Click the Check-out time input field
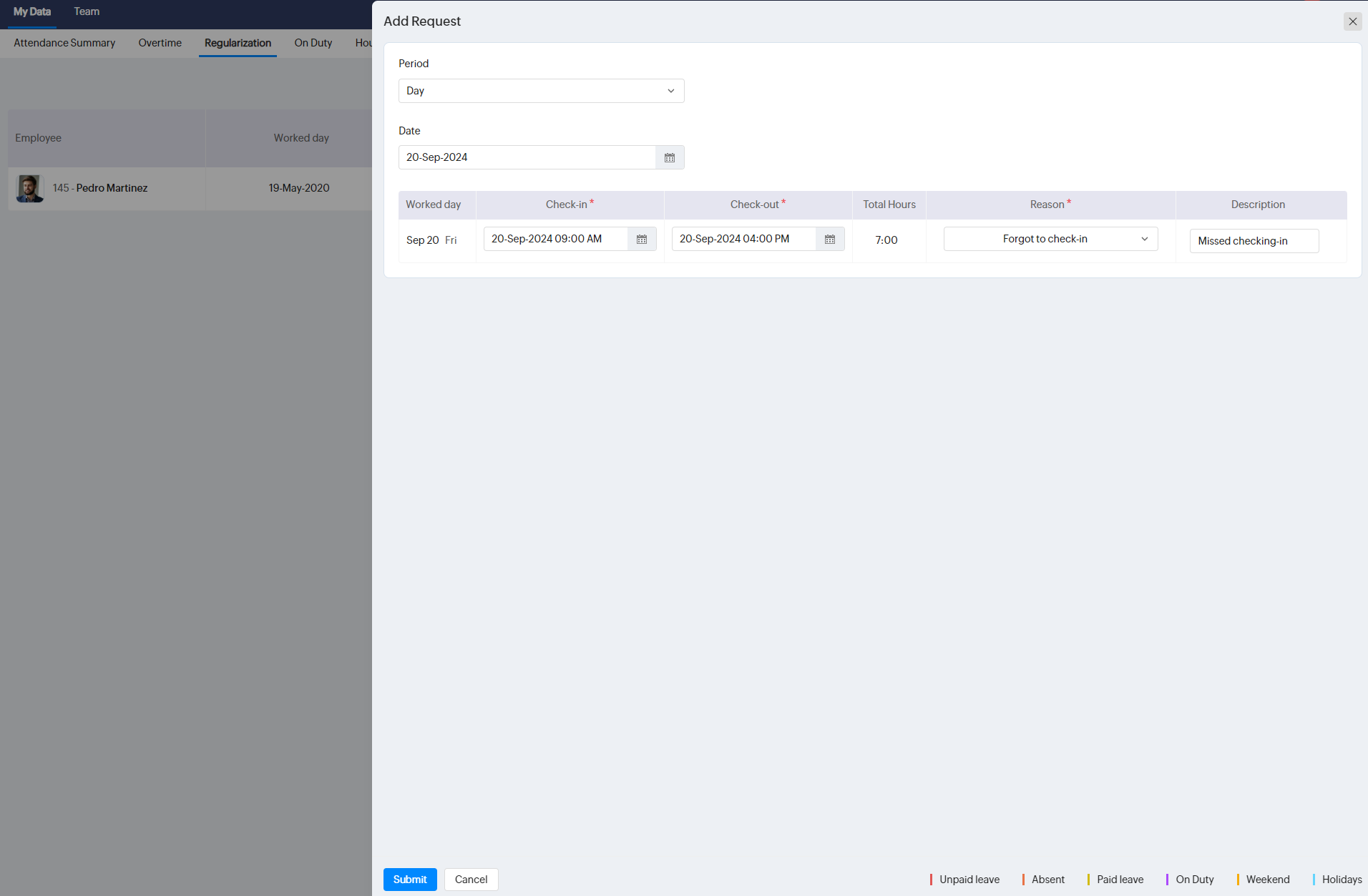This screenshot has height=896, width=1368. (744, 239)
